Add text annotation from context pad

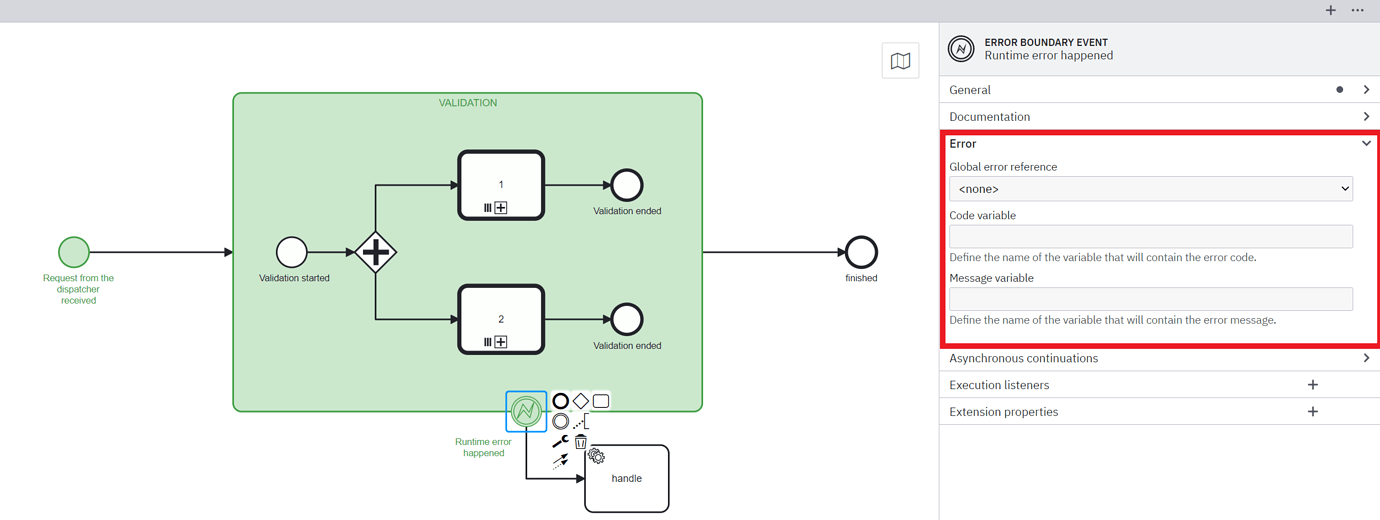click(581, 422)
